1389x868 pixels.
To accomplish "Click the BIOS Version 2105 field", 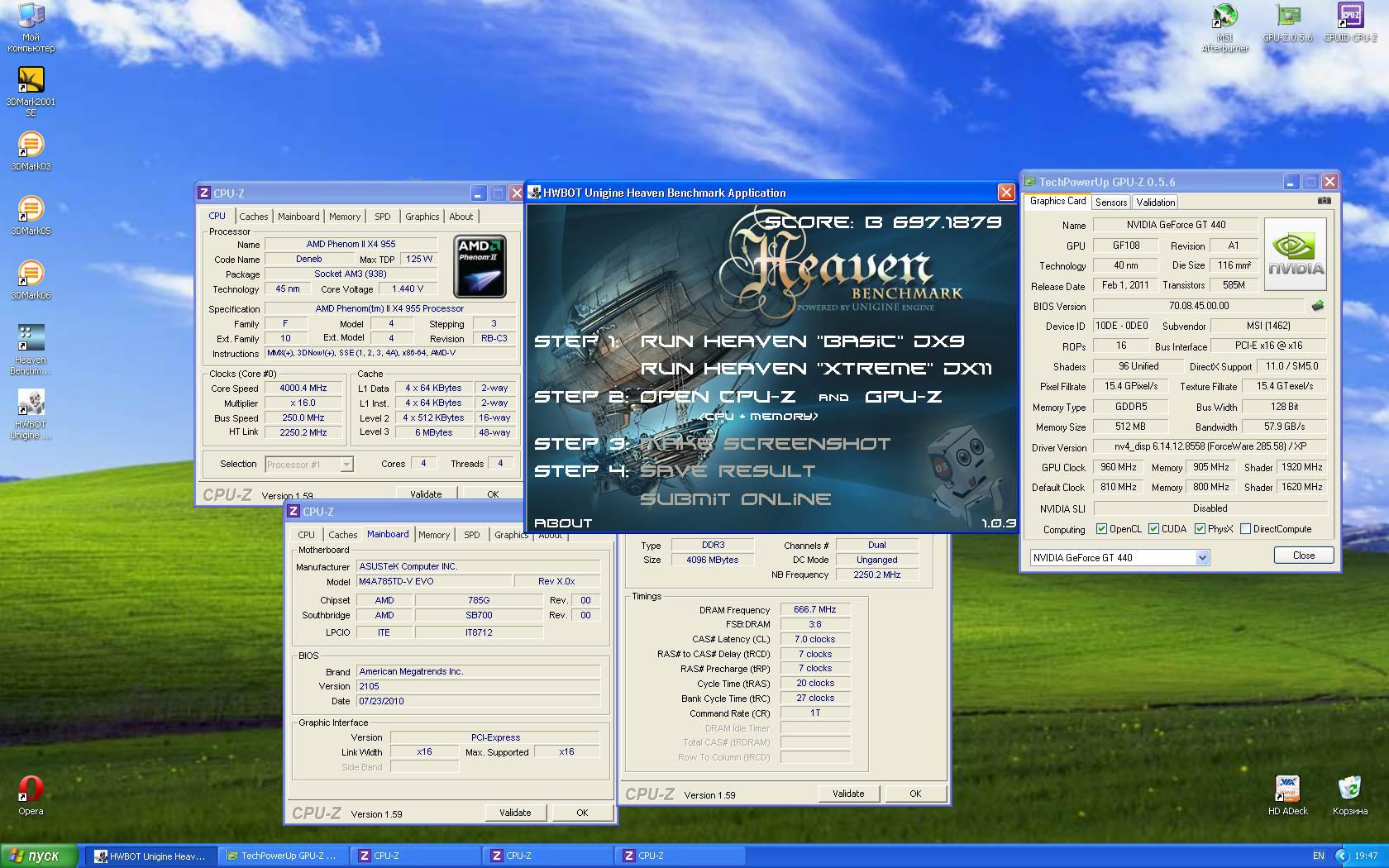I will [x=478, y=686].
